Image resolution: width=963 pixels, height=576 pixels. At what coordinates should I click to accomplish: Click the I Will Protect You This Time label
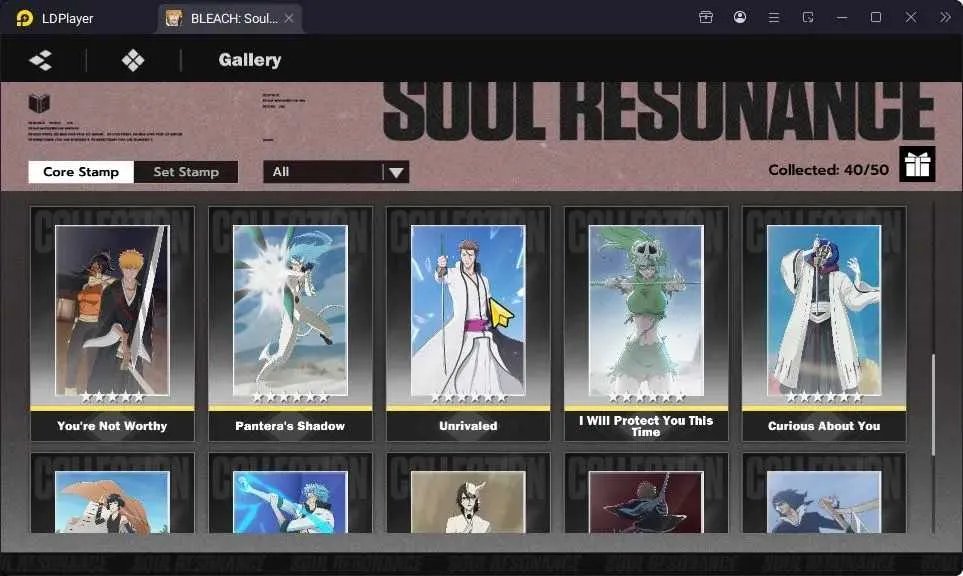click(646, 426)
